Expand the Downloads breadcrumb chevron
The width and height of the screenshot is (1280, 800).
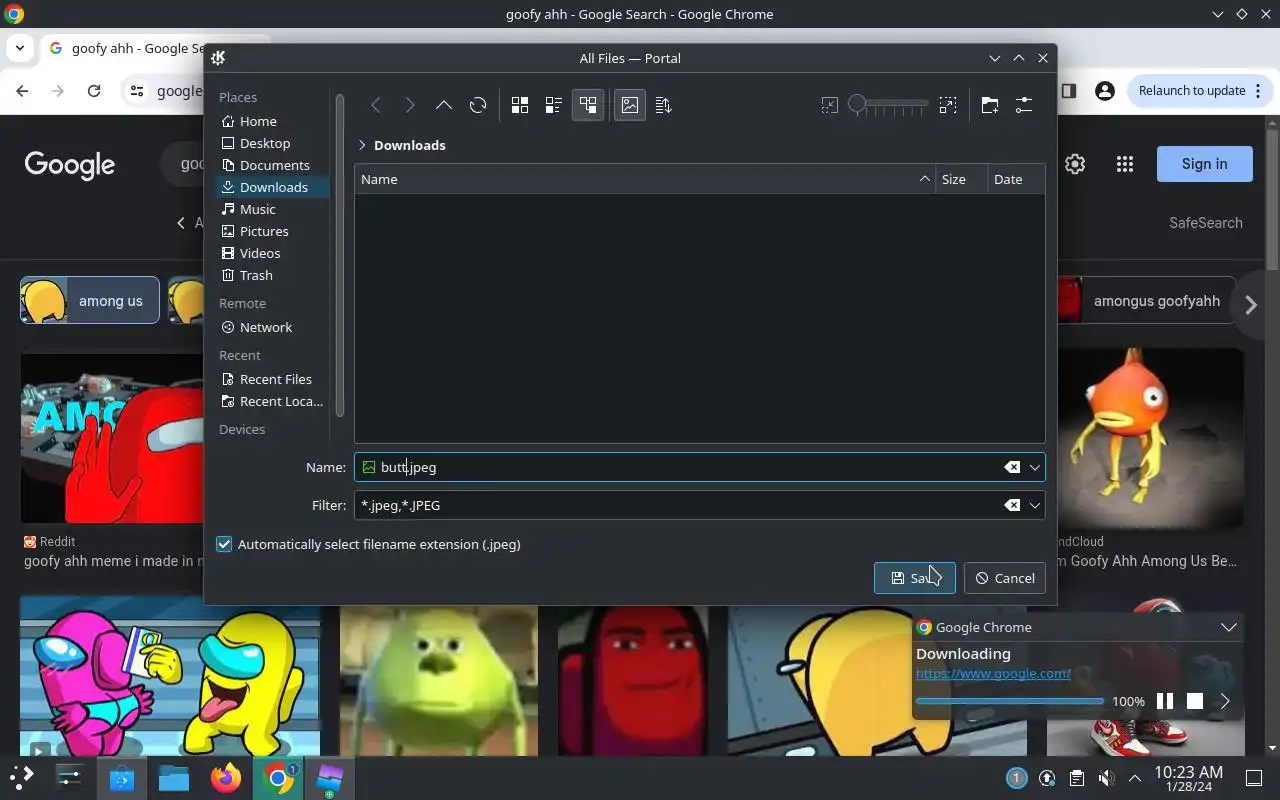(x=362, y=145)
